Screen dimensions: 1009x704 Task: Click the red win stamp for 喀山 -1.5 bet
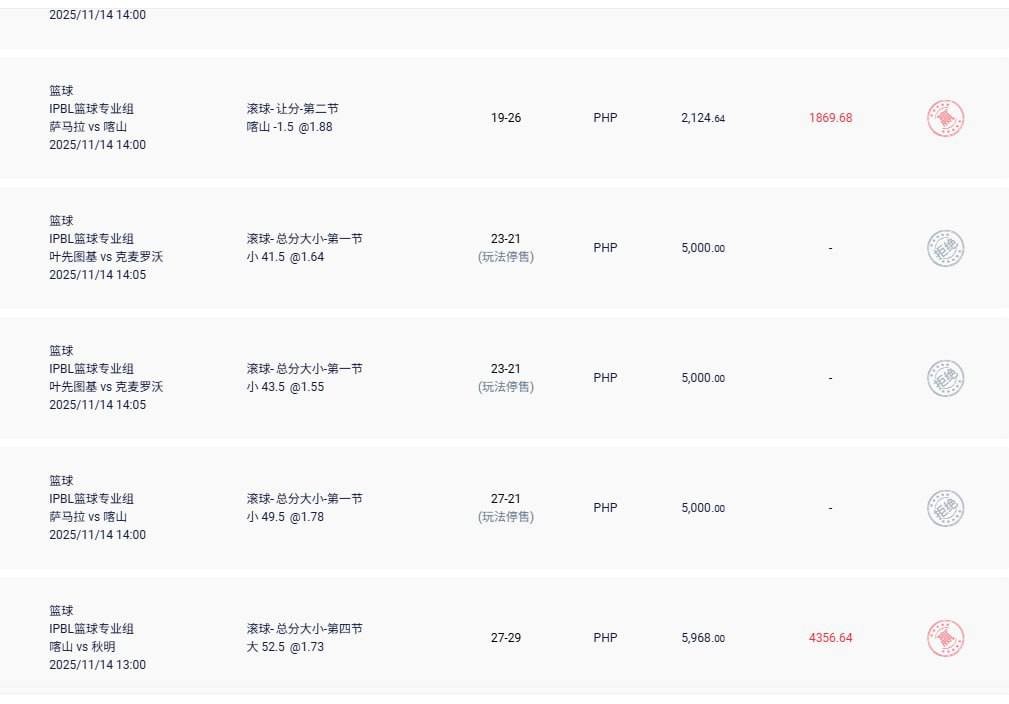(x=945, y=119)
